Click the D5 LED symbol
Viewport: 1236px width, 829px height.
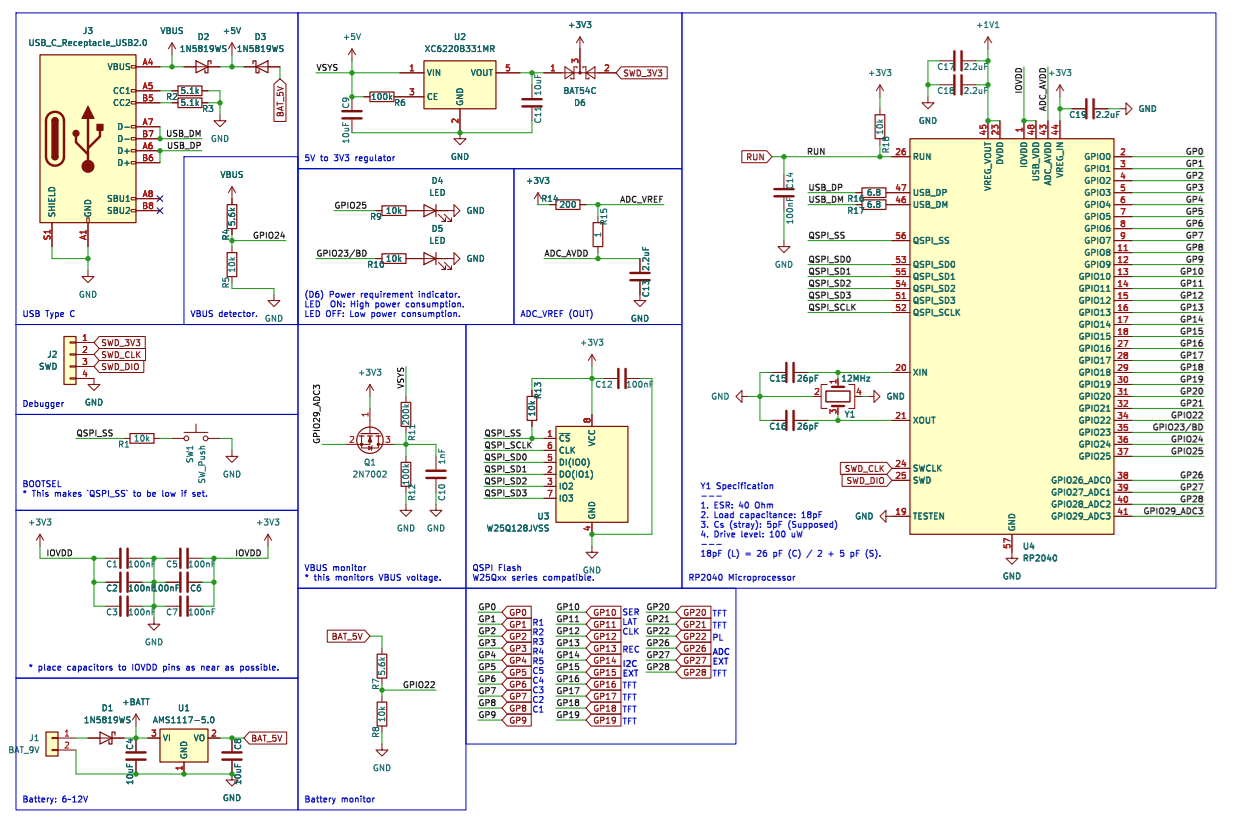click(x=436, y=258)
